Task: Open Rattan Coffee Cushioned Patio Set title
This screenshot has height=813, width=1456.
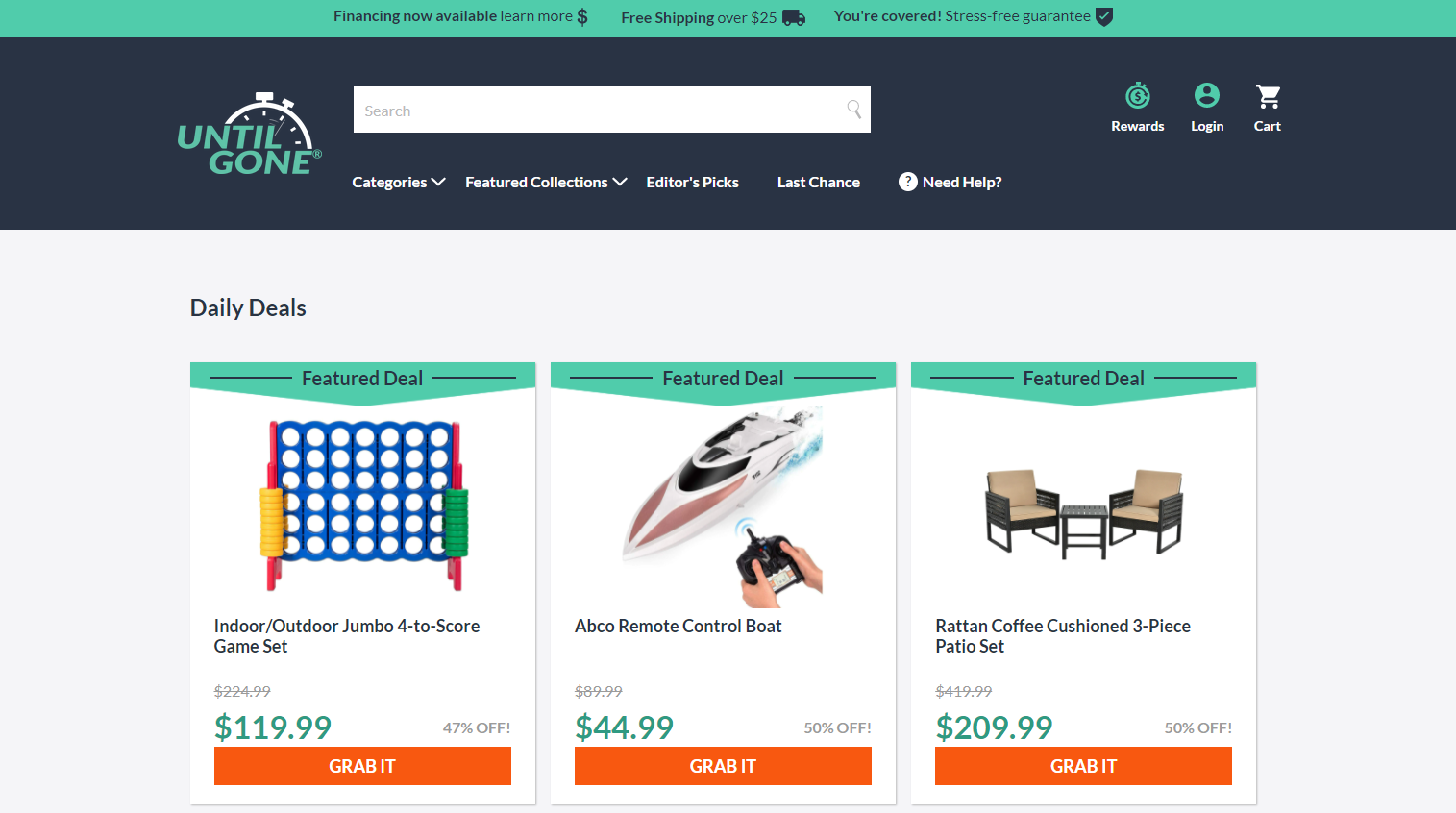Action: pos(1063,636)
